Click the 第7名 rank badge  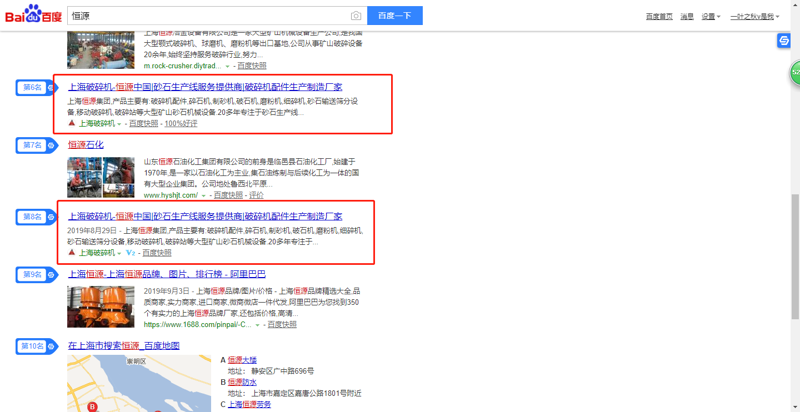click(35, 145)
